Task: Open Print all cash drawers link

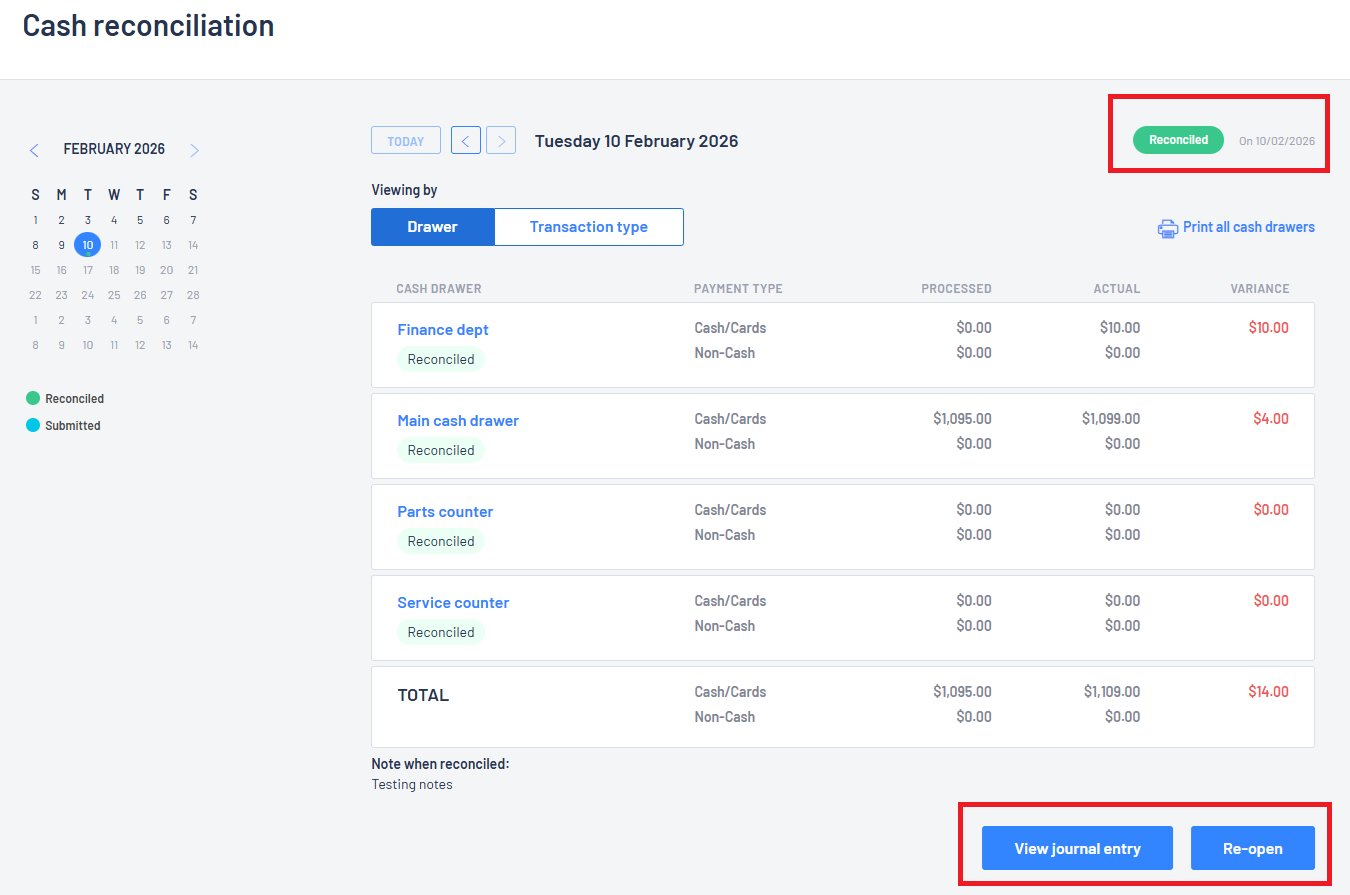Action: click(x=1248, y=227)
